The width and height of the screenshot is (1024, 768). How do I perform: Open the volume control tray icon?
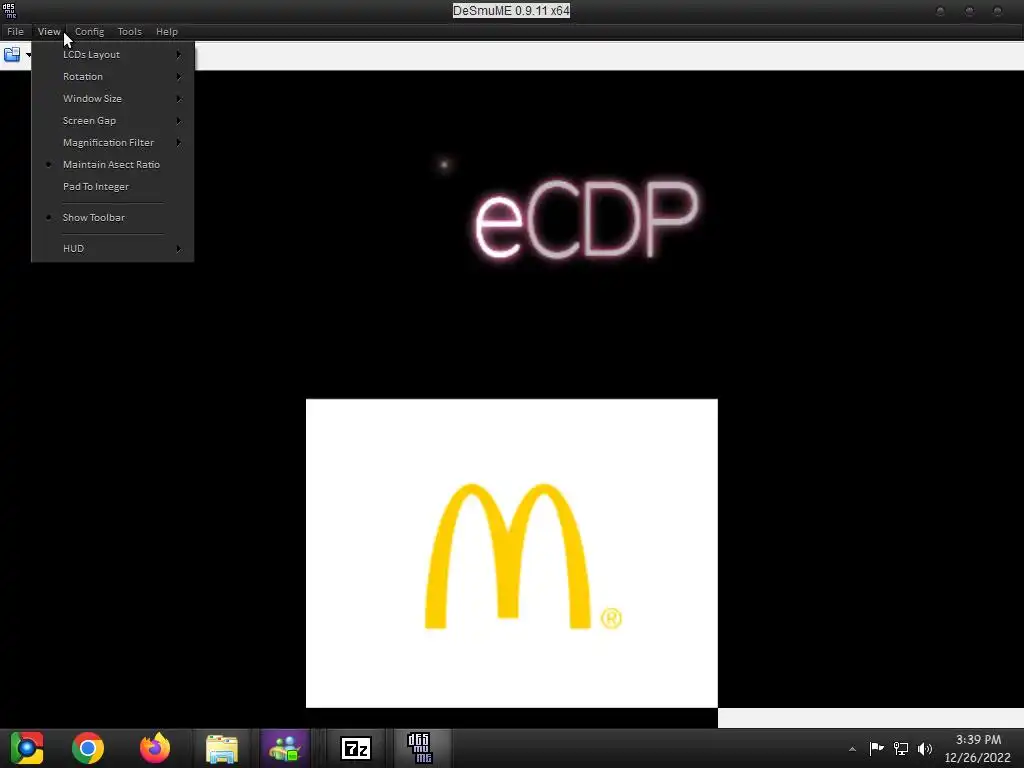tap(925, 748)
